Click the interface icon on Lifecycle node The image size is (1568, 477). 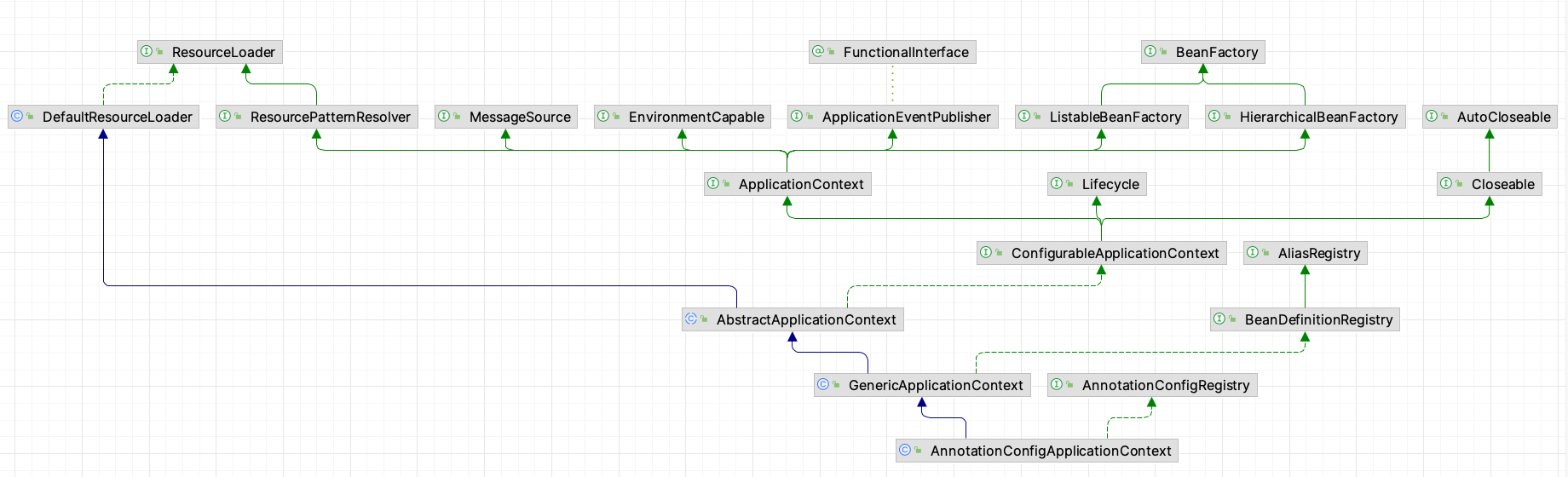pos(1057,184)
